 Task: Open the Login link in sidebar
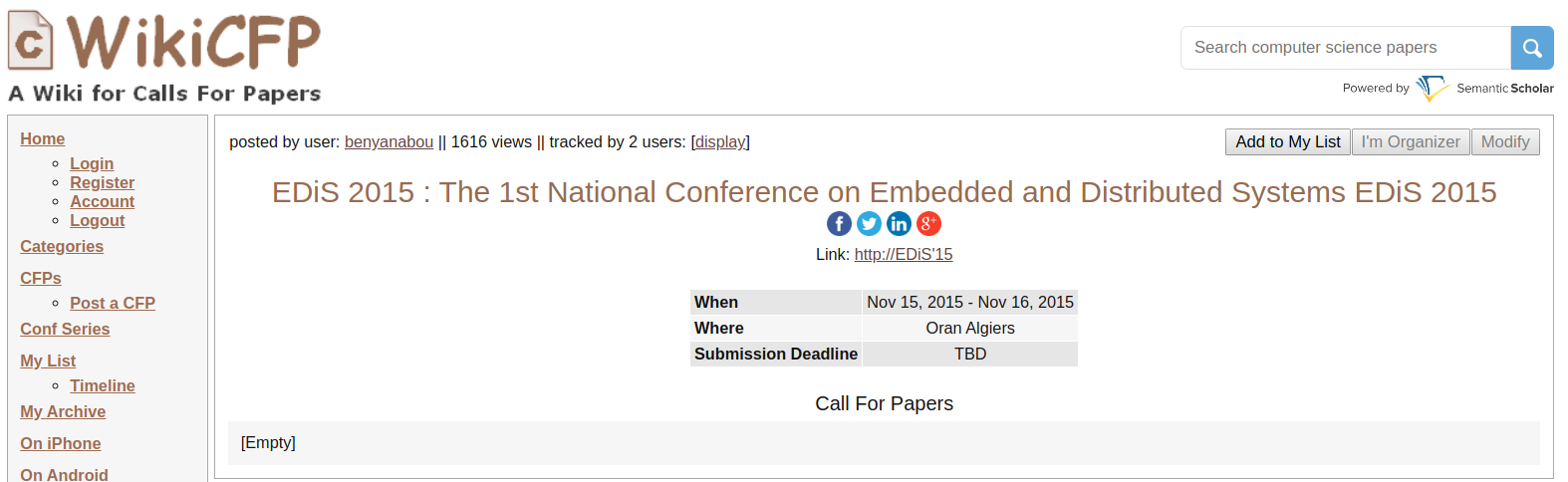coord(92,164)
